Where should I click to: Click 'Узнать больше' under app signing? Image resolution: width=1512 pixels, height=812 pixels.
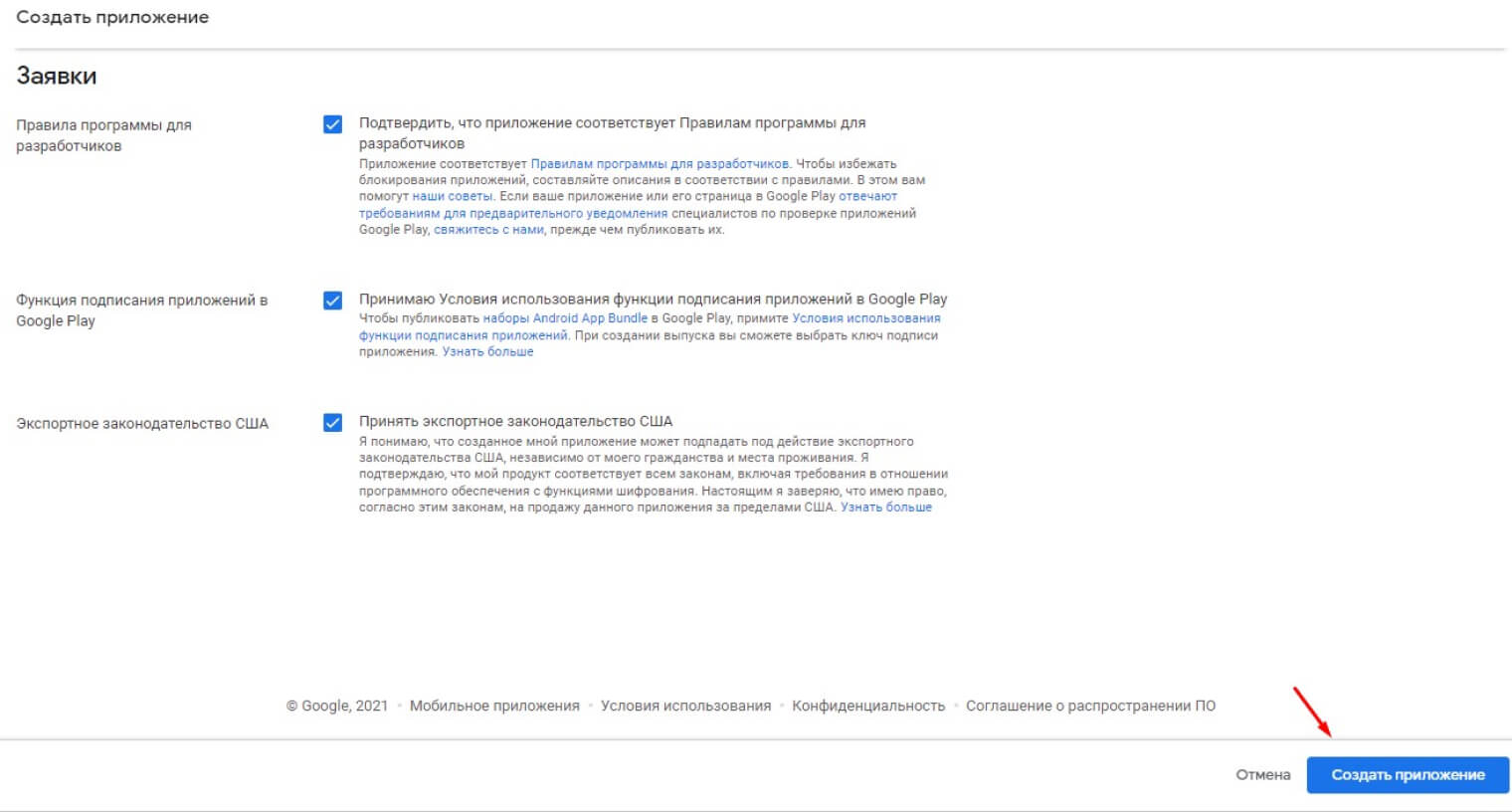coord(487,352)
